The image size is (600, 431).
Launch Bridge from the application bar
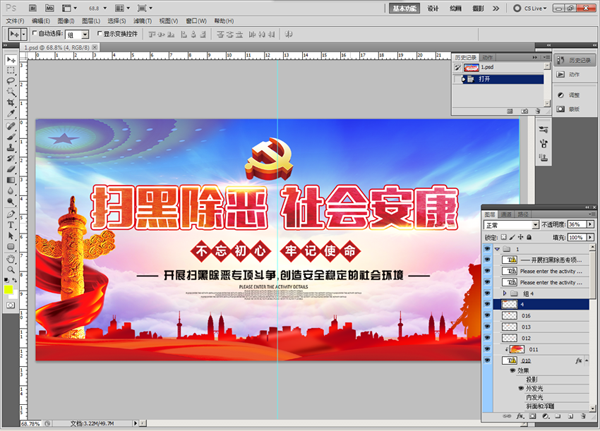[x=33, y=8]
